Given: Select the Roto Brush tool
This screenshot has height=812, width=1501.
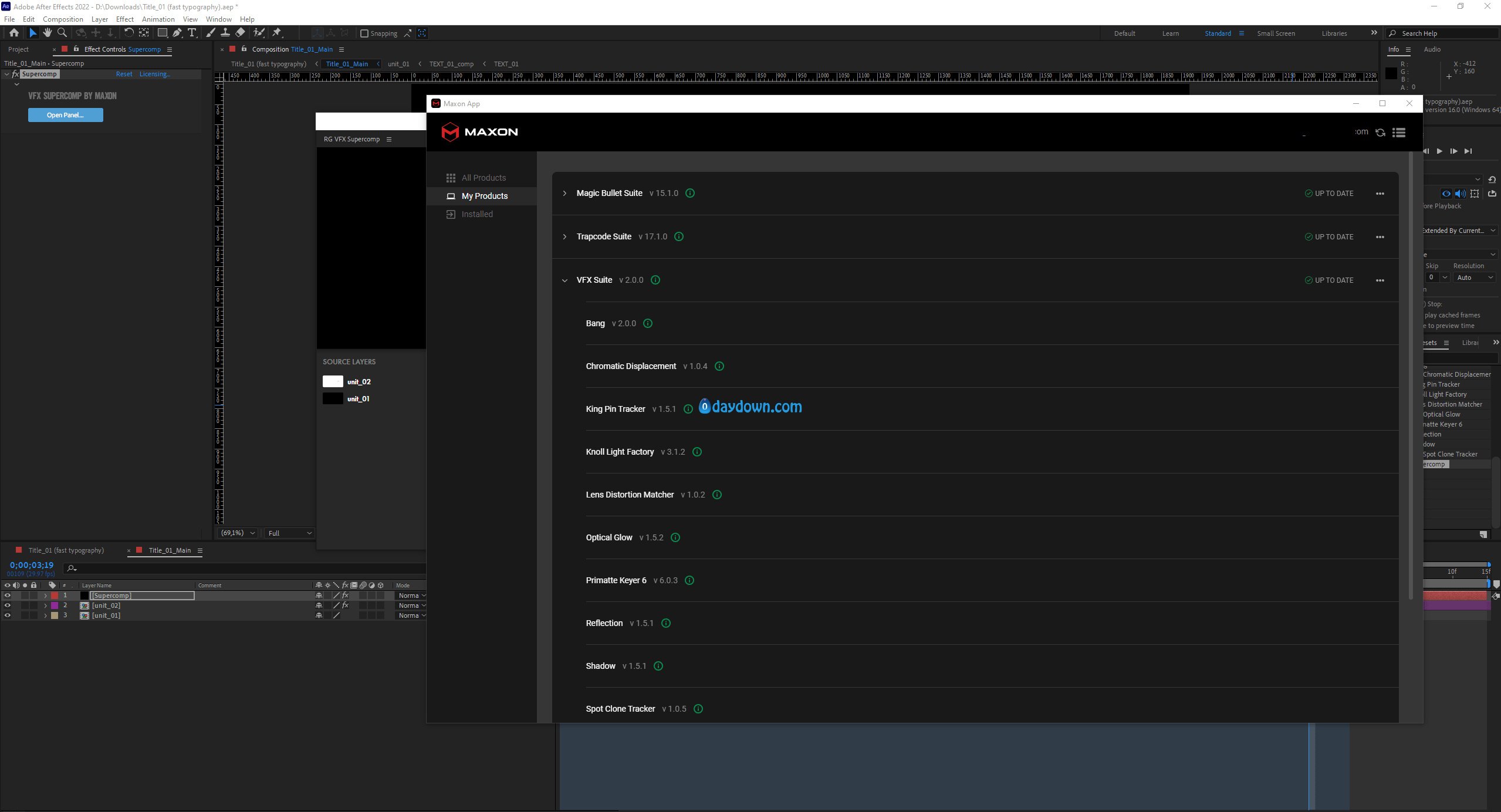Looking at the screenshot, I should pyautogui.click(x=259, y=33).
